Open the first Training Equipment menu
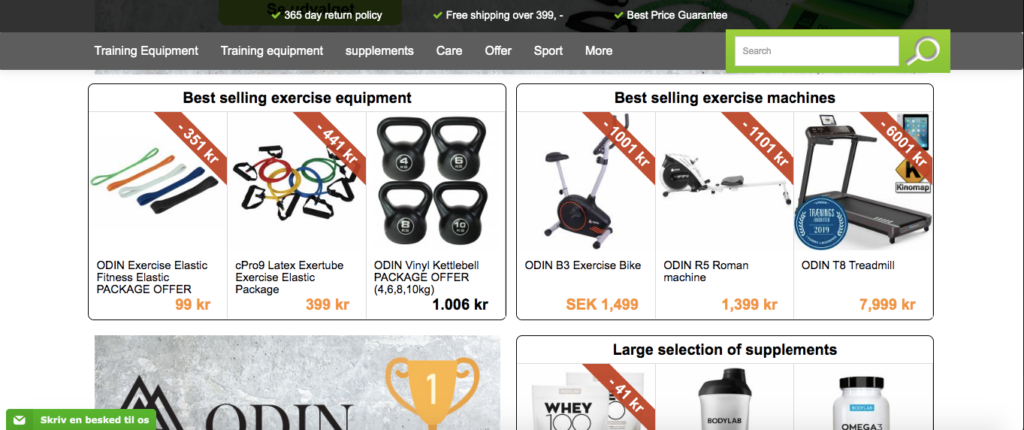Screen dimensions: 1024x430 point(146,51)
